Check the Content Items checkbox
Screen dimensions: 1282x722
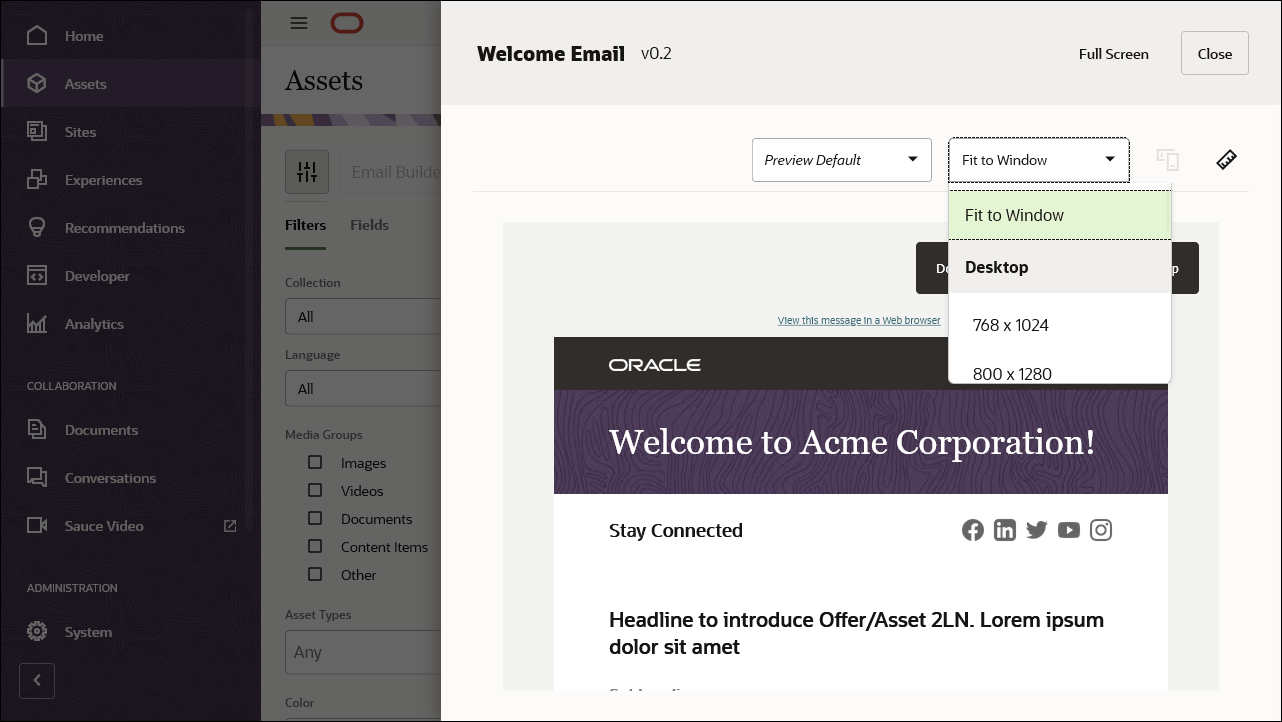click(x=316, y=546)
